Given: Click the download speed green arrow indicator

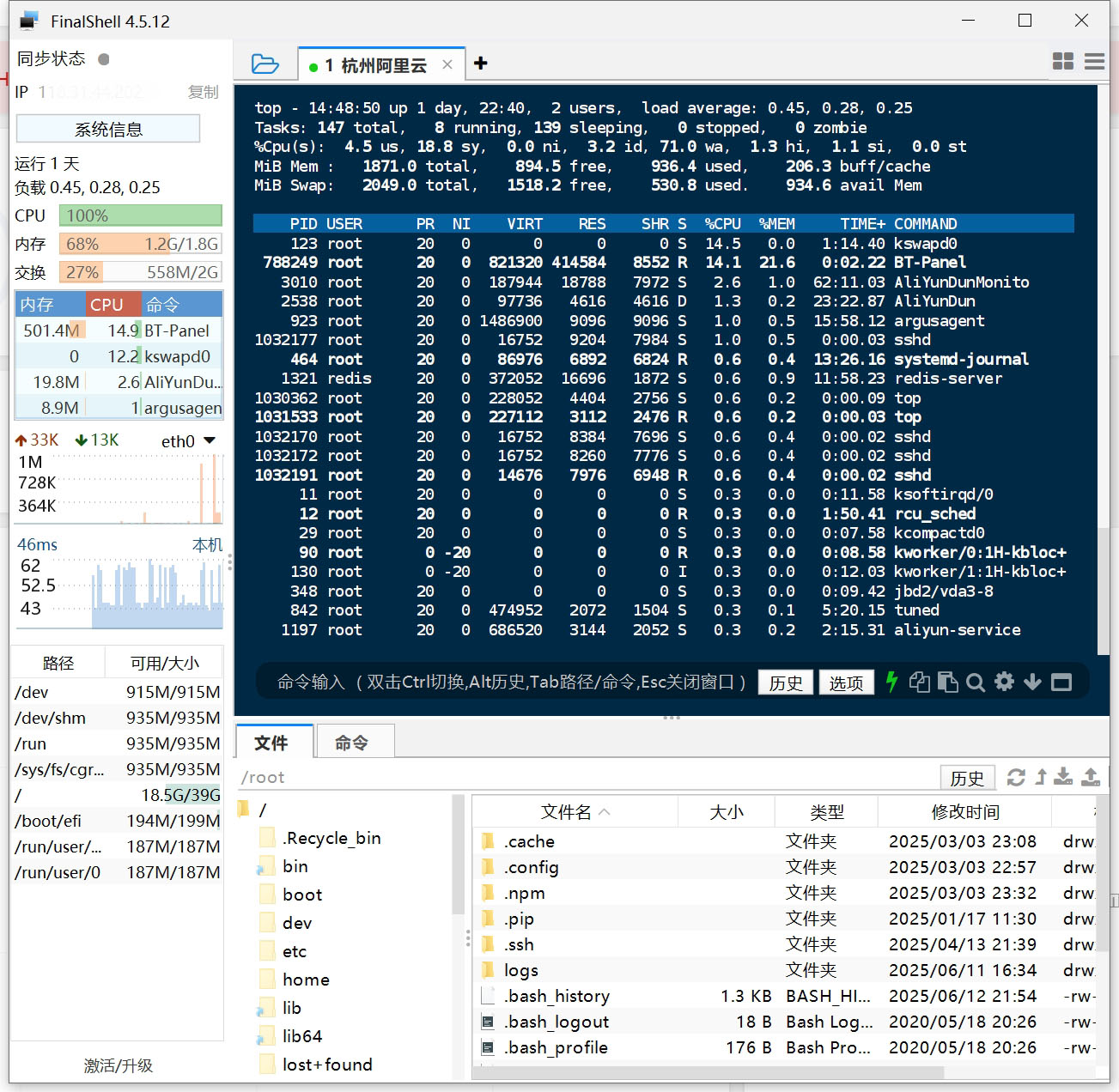Looking at the screenshot, I should (81, 440).
